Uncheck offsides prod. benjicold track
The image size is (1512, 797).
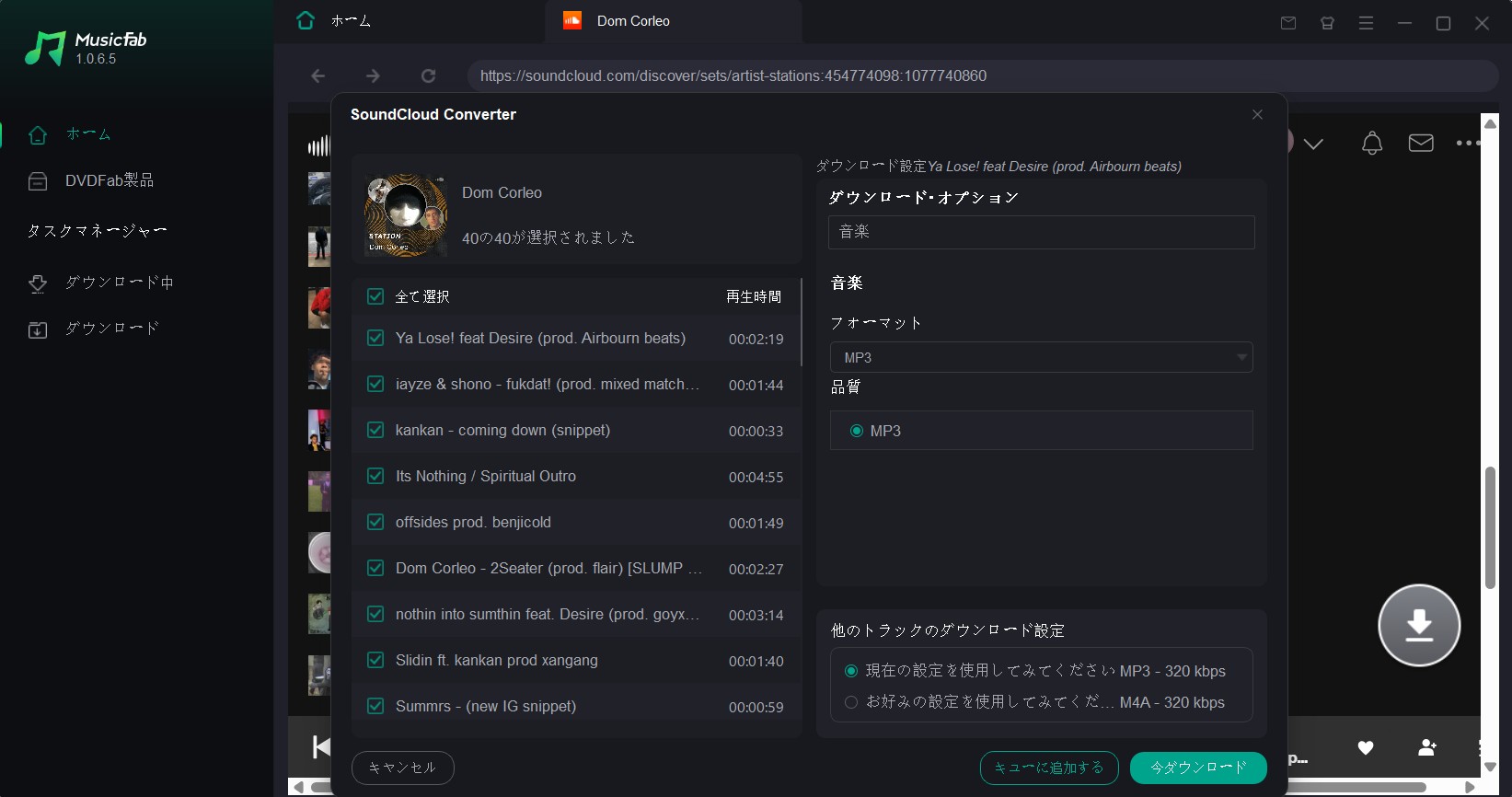pos(375,522)
